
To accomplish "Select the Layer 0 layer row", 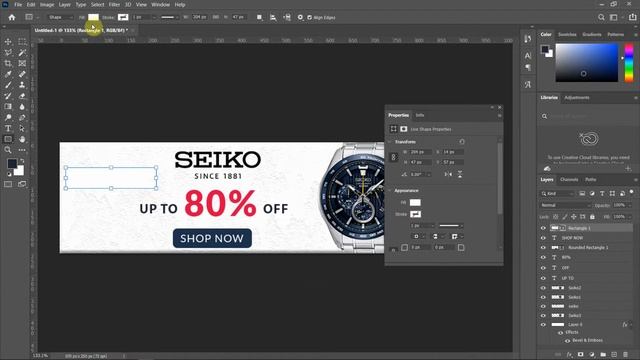I will tap(586, 324).
